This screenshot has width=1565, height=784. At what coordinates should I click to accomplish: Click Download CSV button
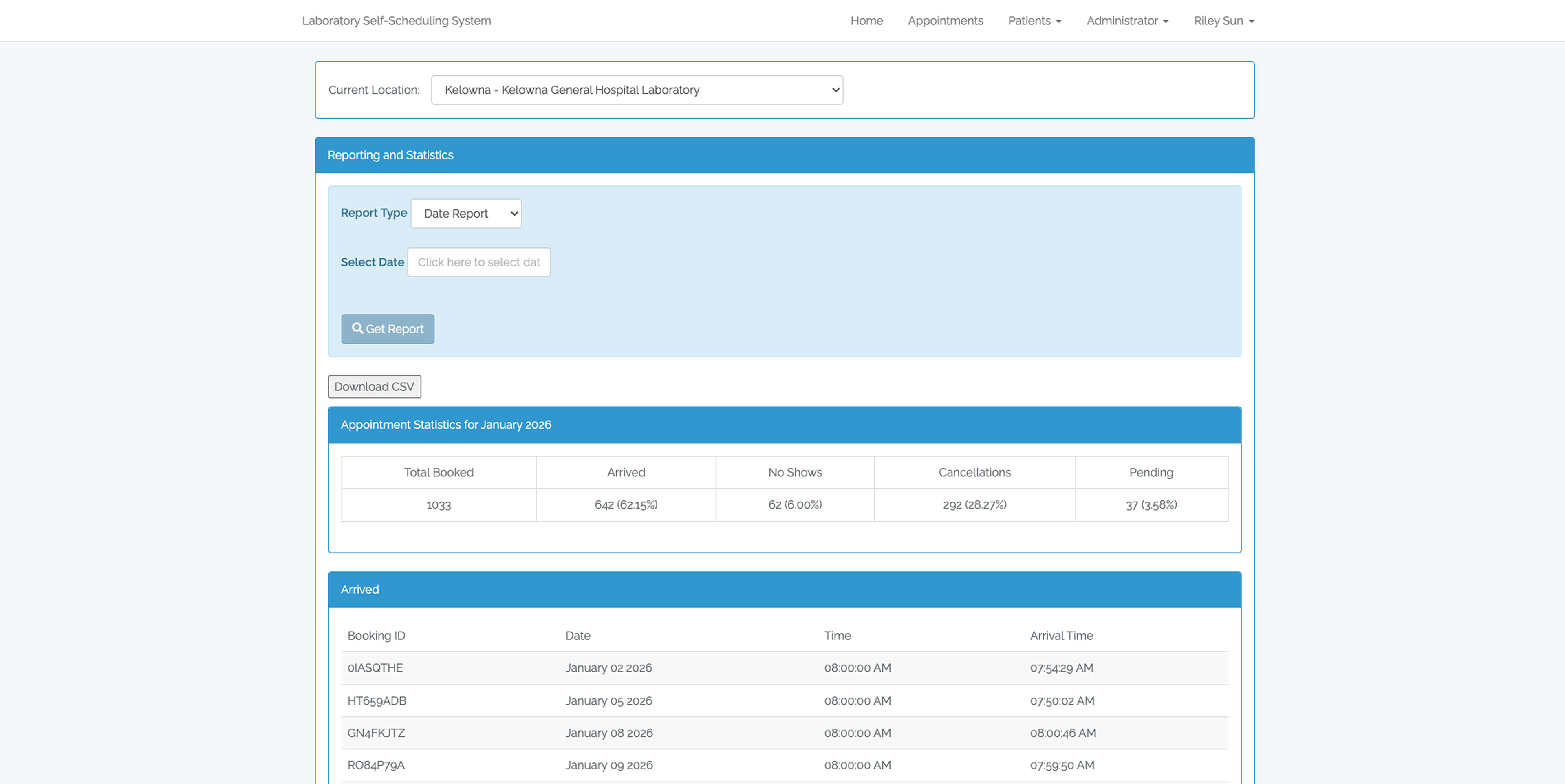[374, 387]
